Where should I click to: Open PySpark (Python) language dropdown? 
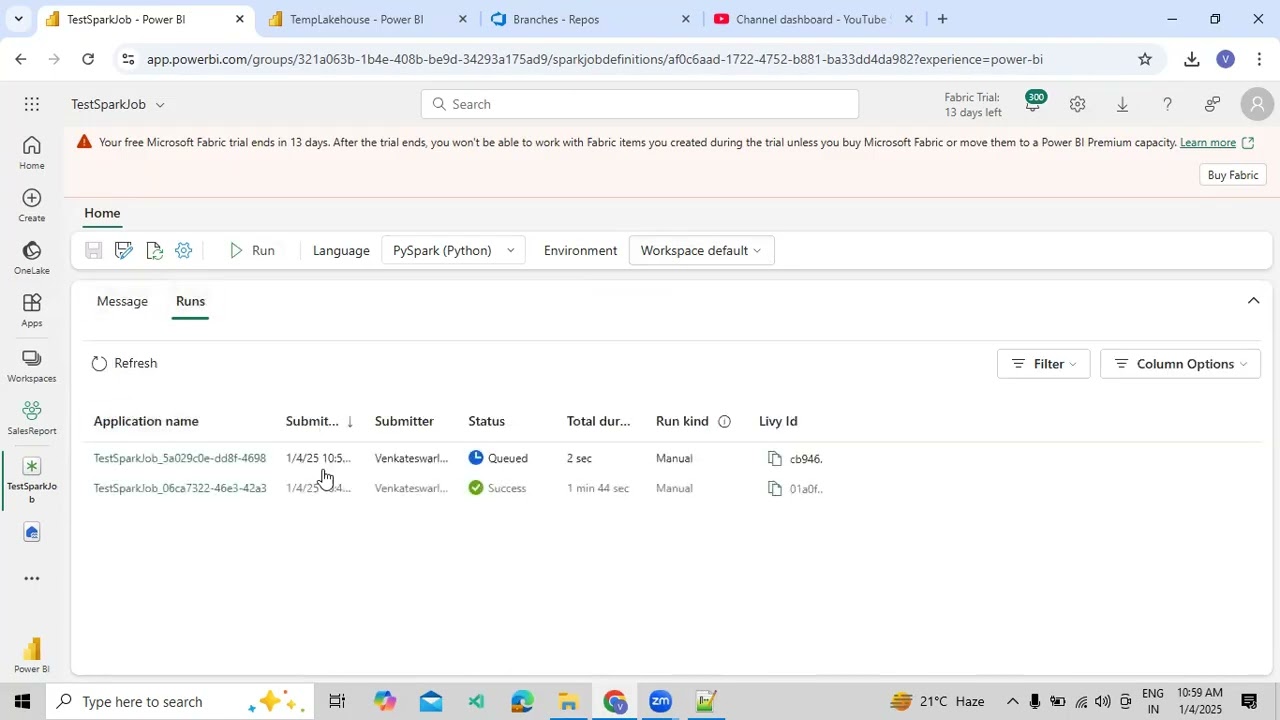coord(453,251)
